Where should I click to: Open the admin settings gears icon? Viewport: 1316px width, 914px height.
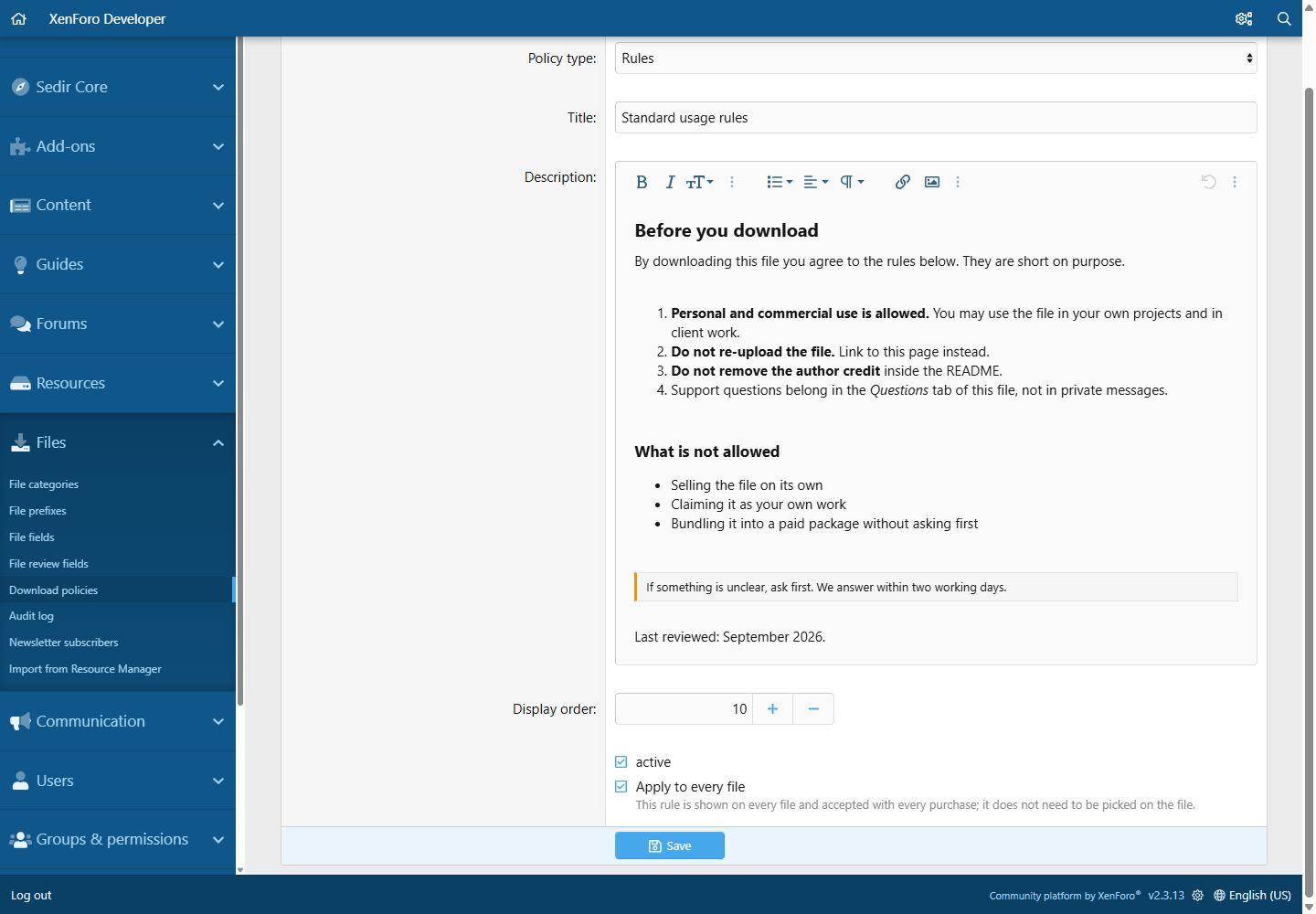(x=1244, y=18)
